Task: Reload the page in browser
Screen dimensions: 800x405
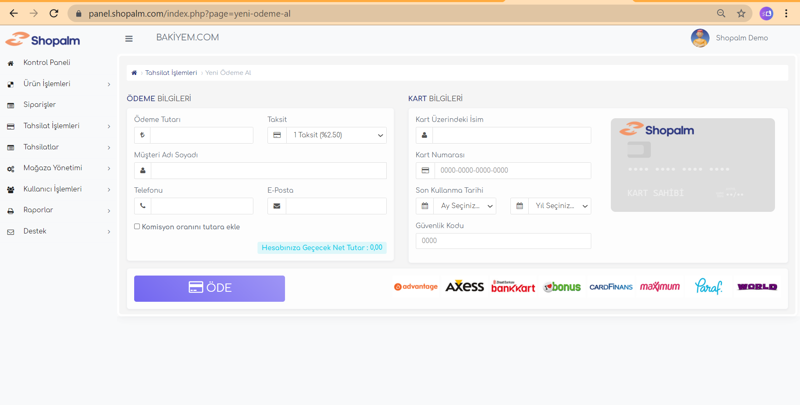Action: click(x=54, y=14)
